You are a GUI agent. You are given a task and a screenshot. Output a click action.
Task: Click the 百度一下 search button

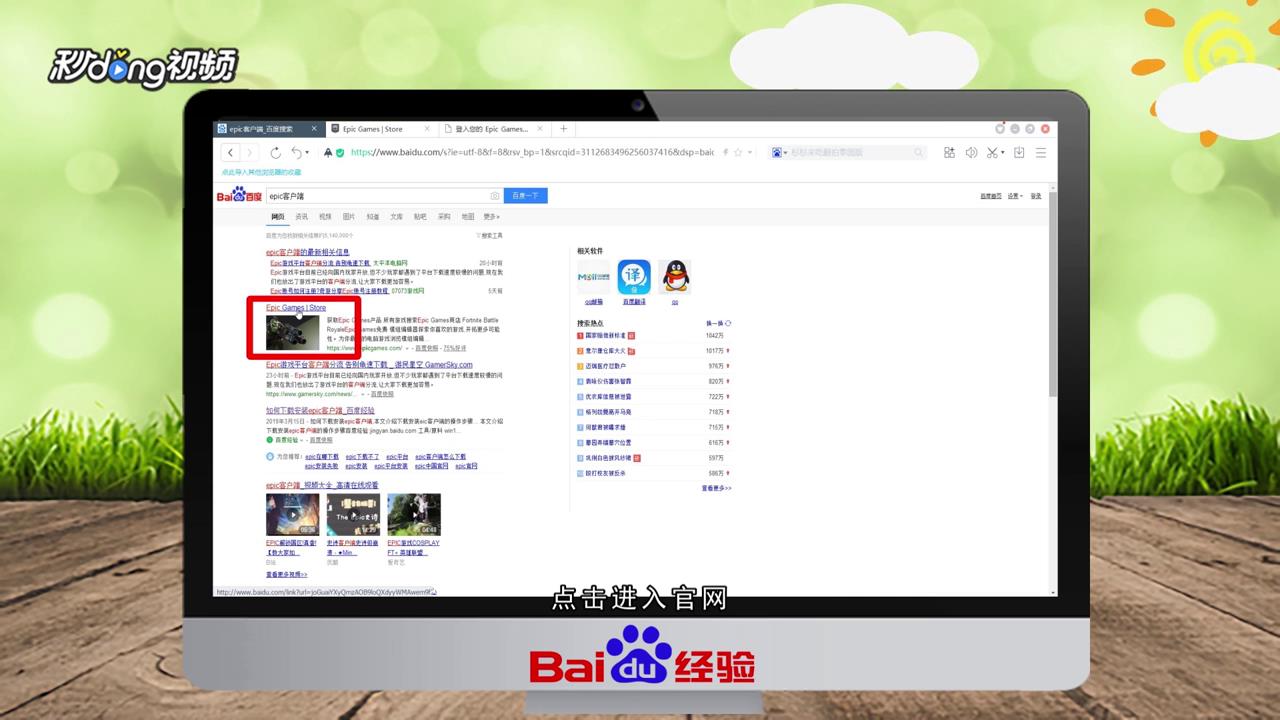coord(526,196)
